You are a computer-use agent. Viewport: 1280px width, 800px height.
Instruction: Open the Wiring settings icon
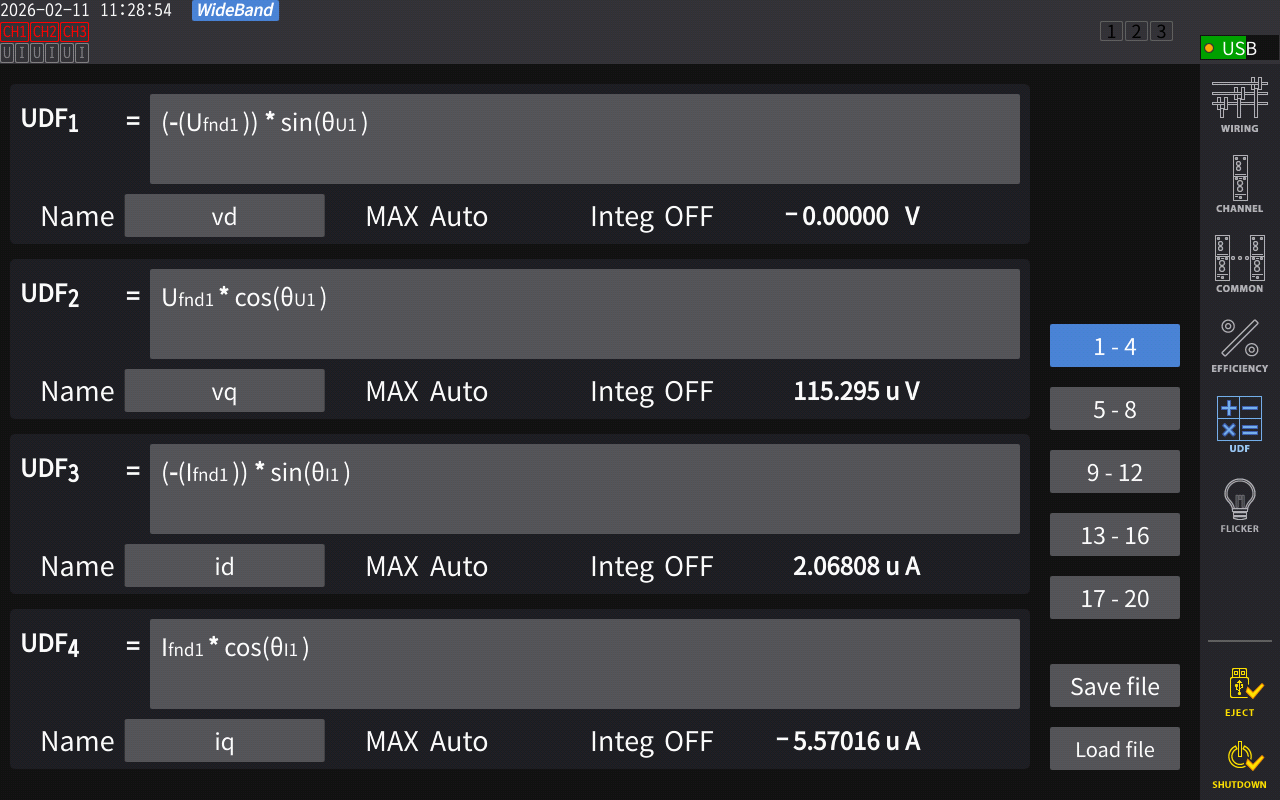point(1239,105)
